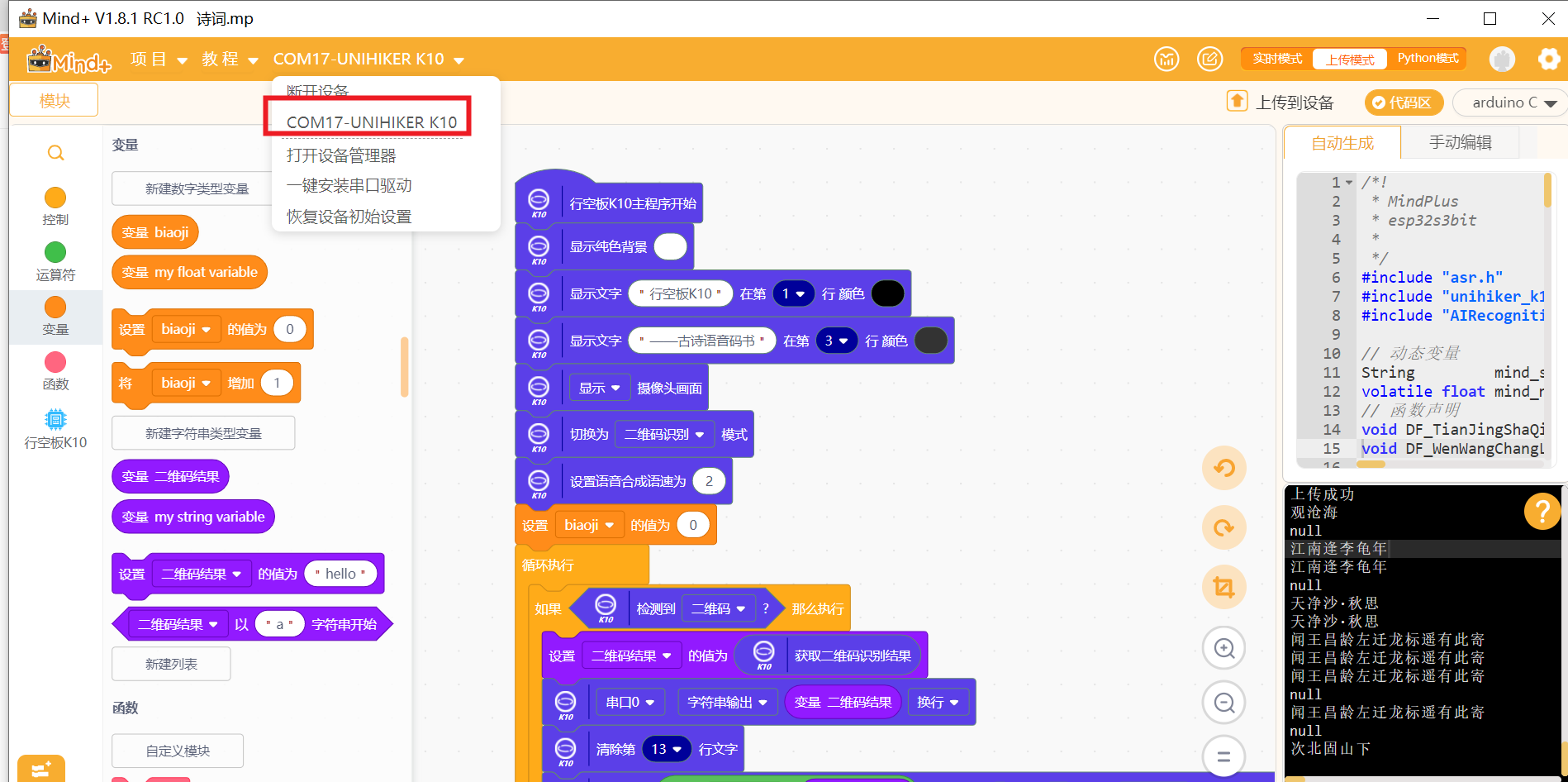Open row number 13 dropdown on 清除 block

point(667,749)
